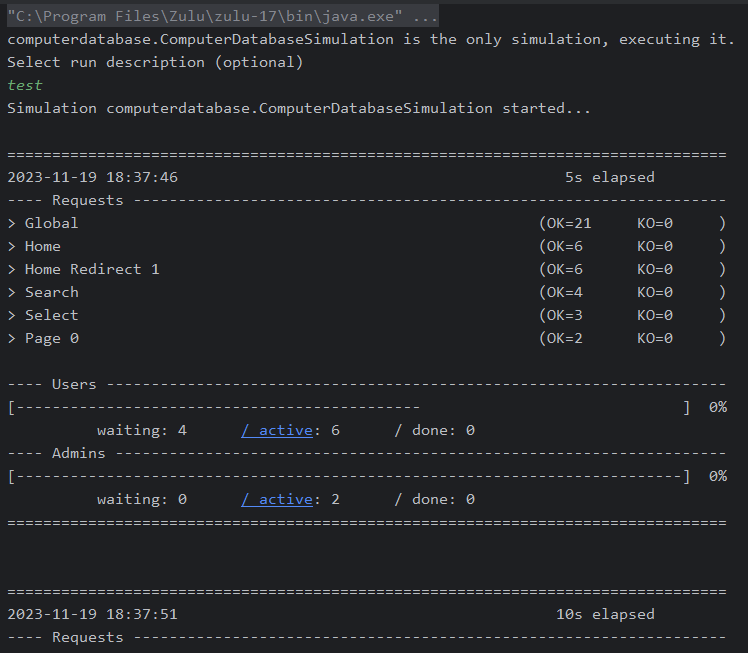
Task: Click the 'active' link under Admins
Action: pos(277,499)
